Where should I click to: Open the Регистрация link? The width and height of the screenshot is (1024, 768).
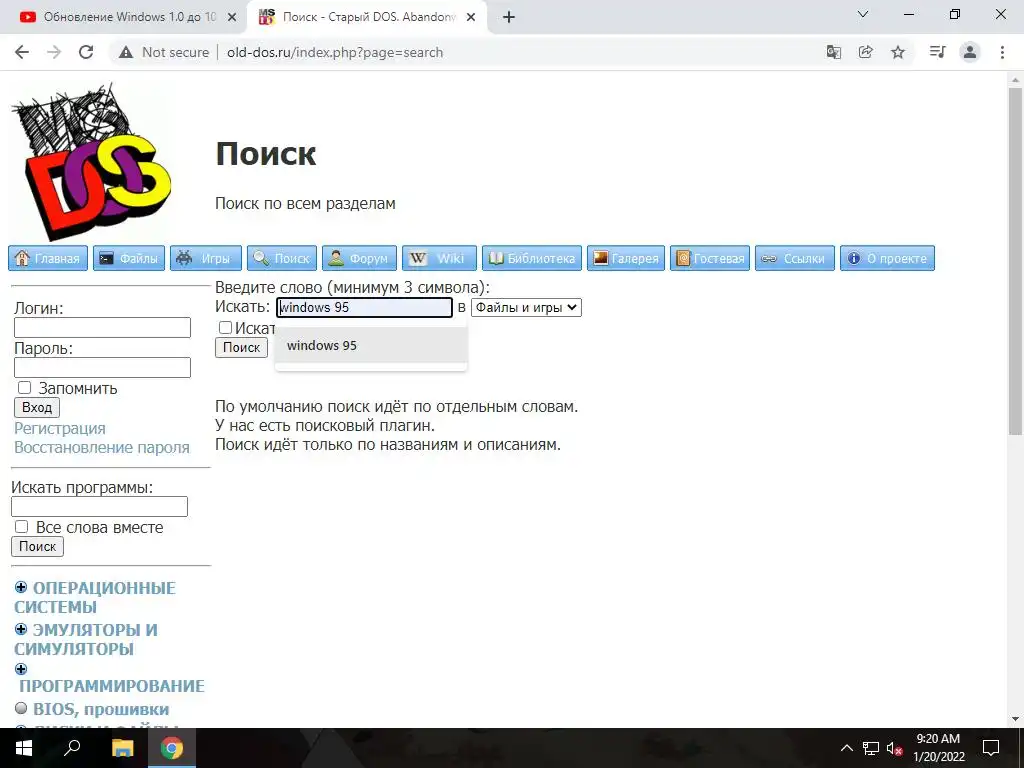click(59, 428)
